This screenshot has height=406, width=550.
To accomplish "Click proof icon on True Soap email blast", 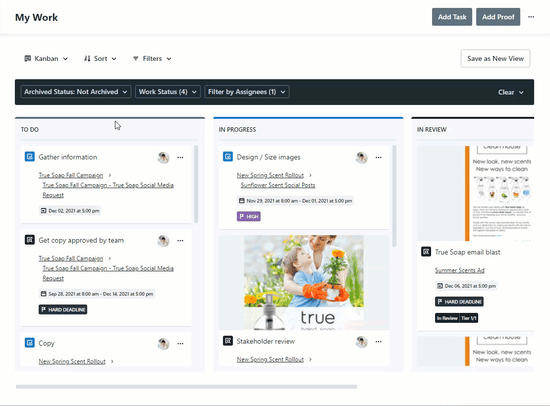I will pos(426,252).
